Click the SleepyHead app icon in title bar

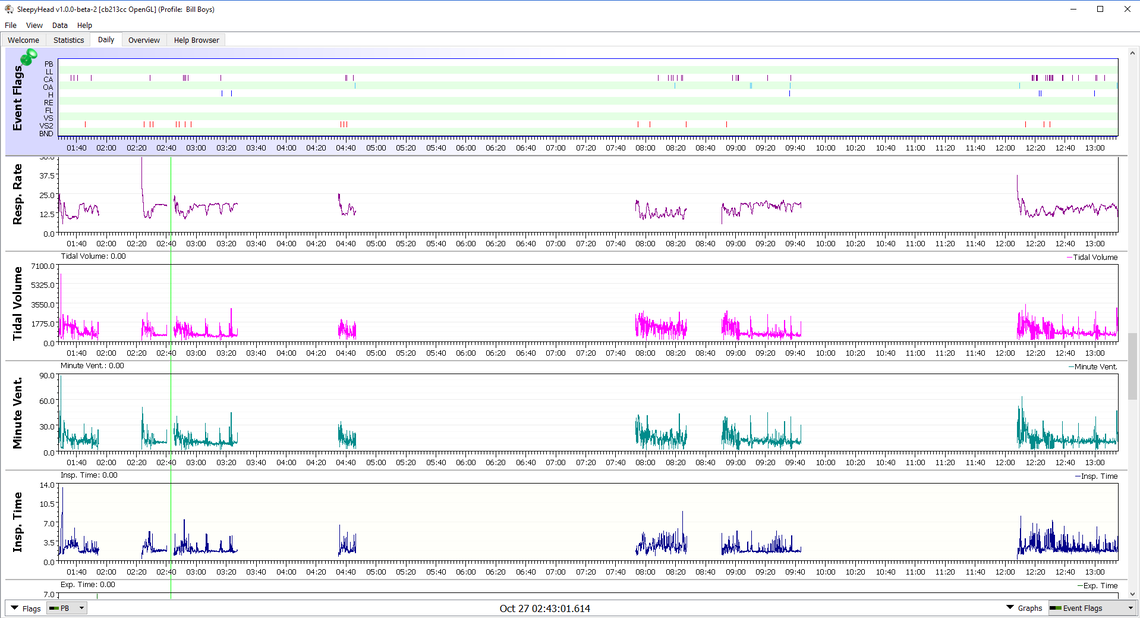pyautogui.click(x=9, y=9)
